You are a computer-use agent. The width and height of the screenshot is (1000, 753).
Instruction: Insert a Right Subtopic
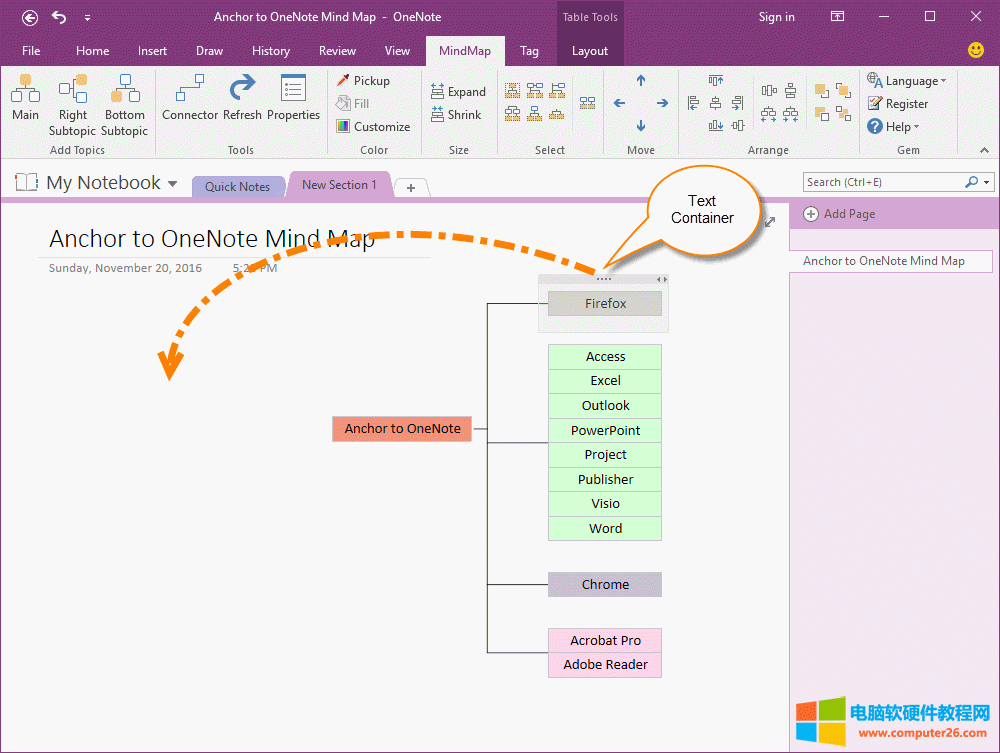pyautogui.click(x=73, y=105)
